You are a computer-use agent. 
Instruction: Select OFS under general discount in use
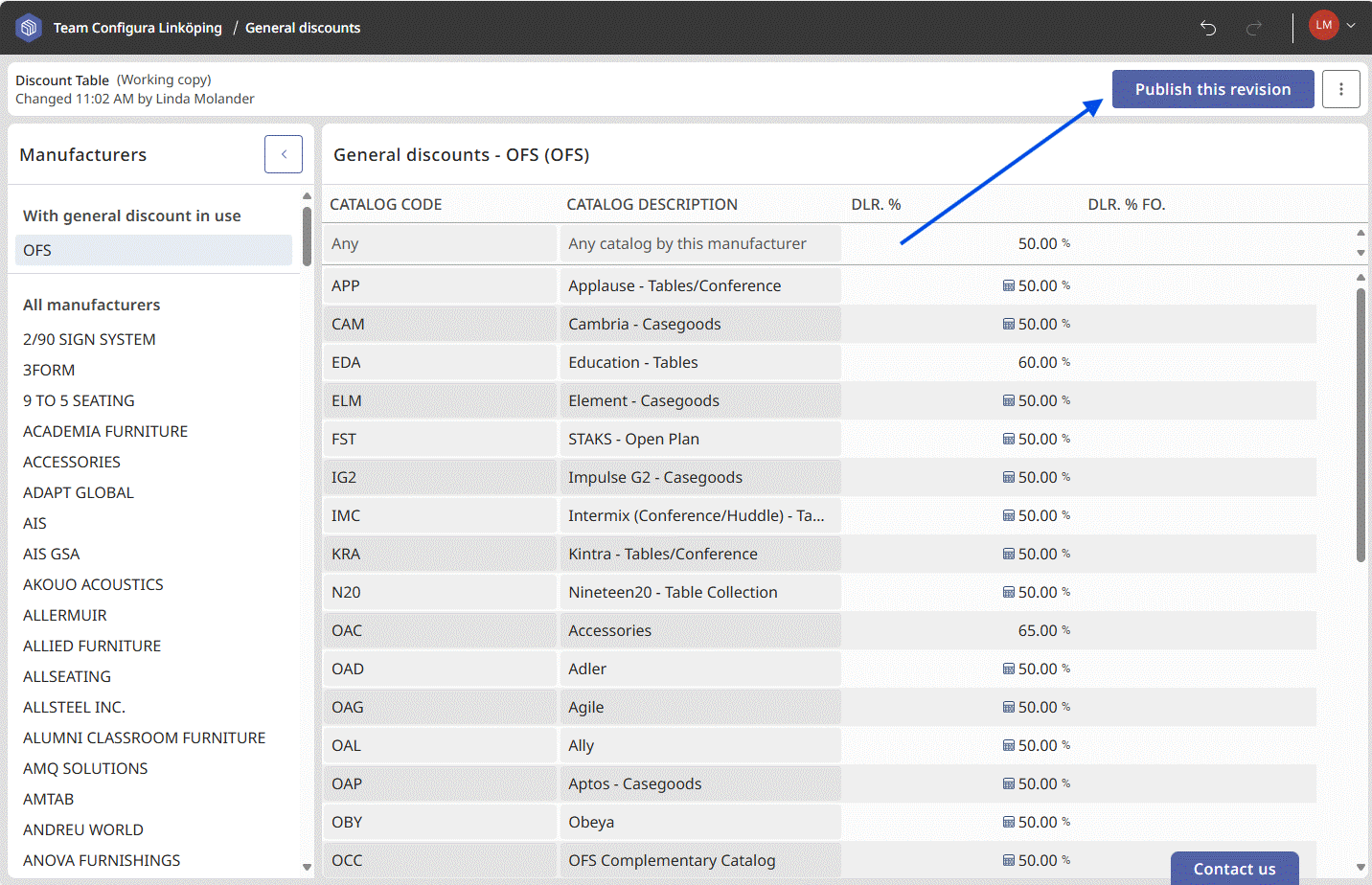coord(153,250)
